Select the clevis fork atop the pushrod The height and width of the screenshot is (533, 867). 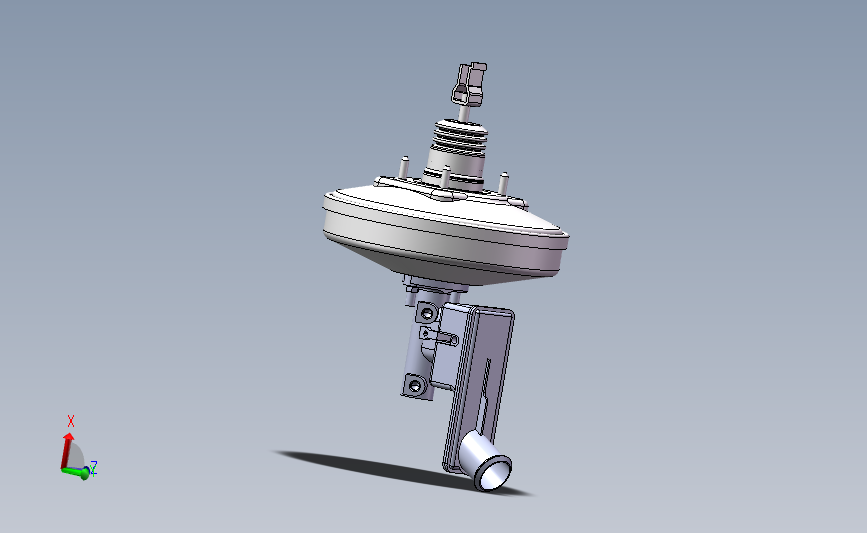tap(469, 84)
